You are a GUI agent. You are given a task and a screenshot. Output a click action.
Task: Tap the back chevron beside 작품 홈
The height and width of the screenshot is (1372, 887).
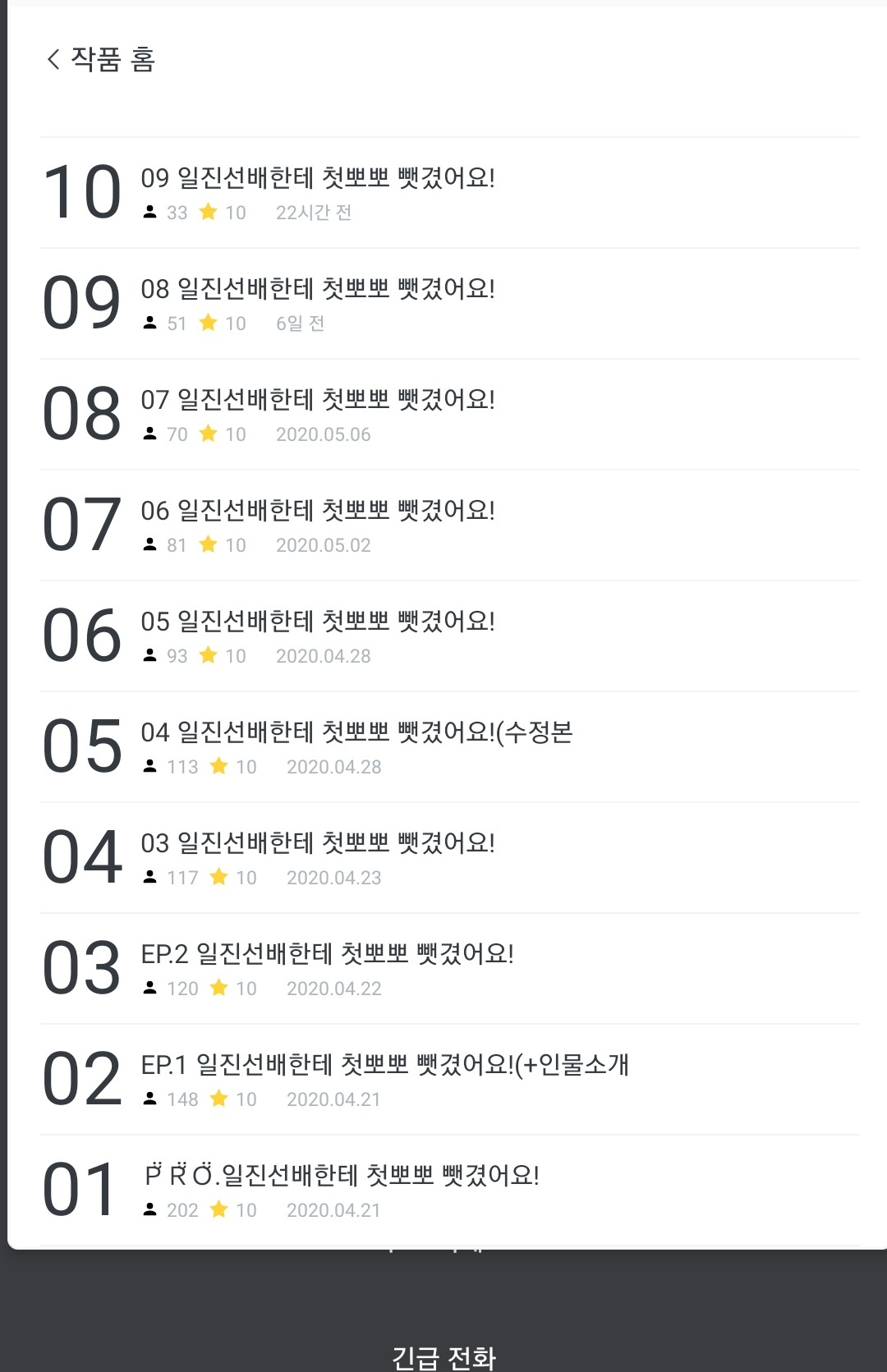tap(54, 59)
